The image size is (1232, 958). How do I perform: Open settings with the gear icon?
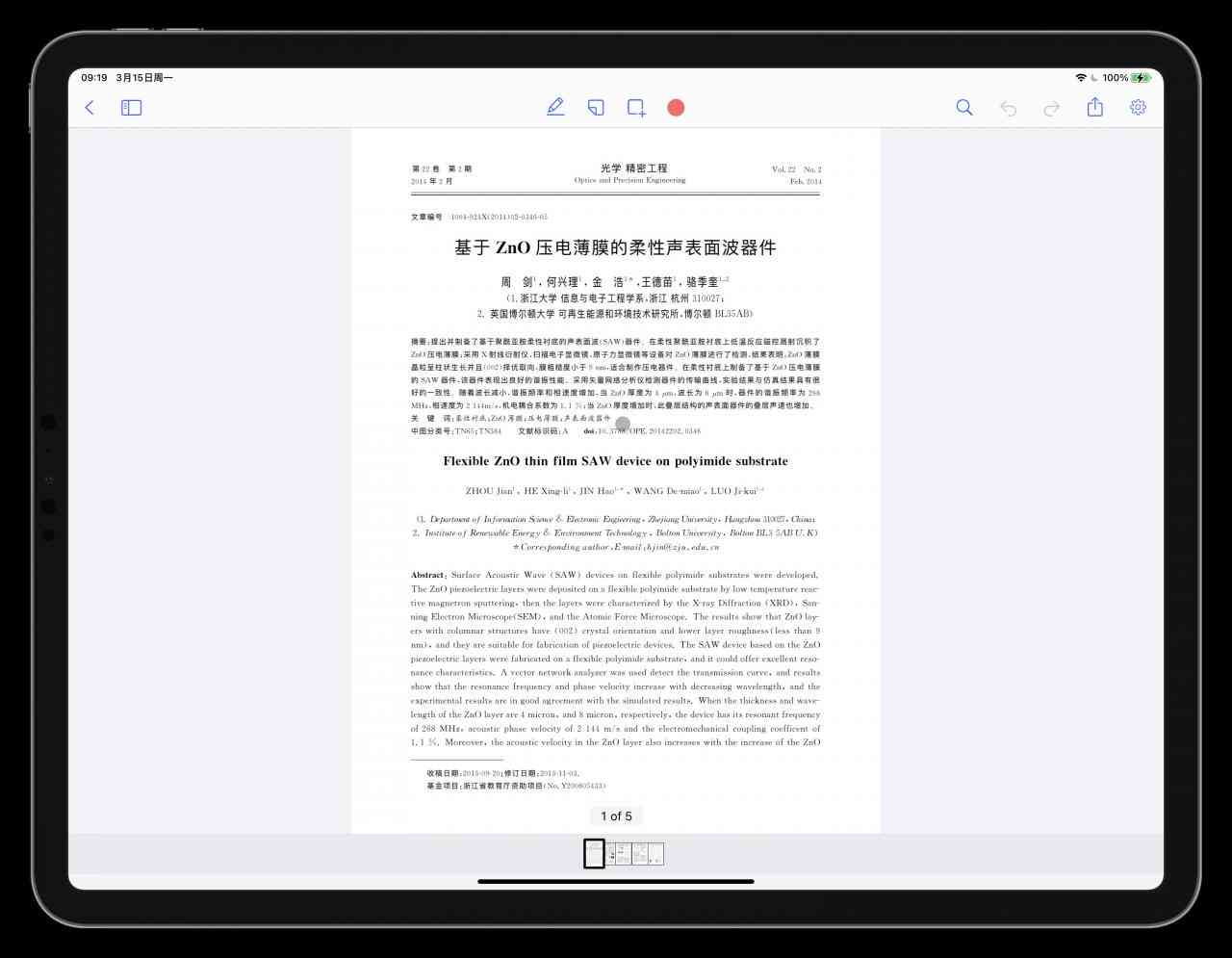(x=1138, y=107)
